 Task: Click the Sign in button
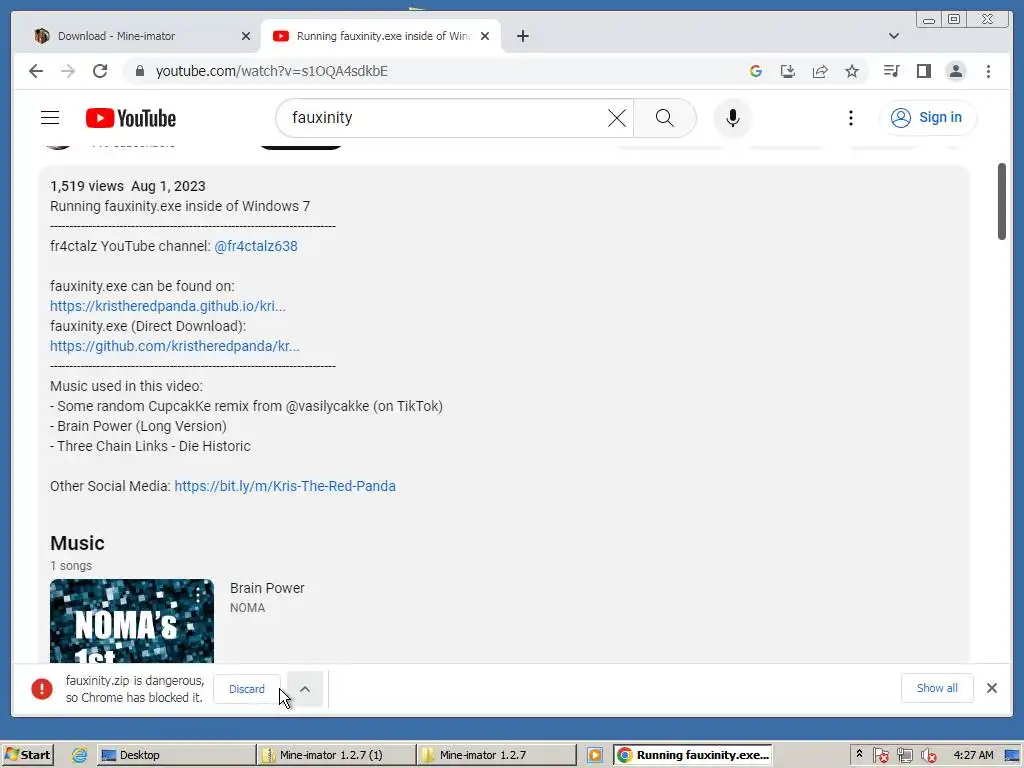[927, 118]
